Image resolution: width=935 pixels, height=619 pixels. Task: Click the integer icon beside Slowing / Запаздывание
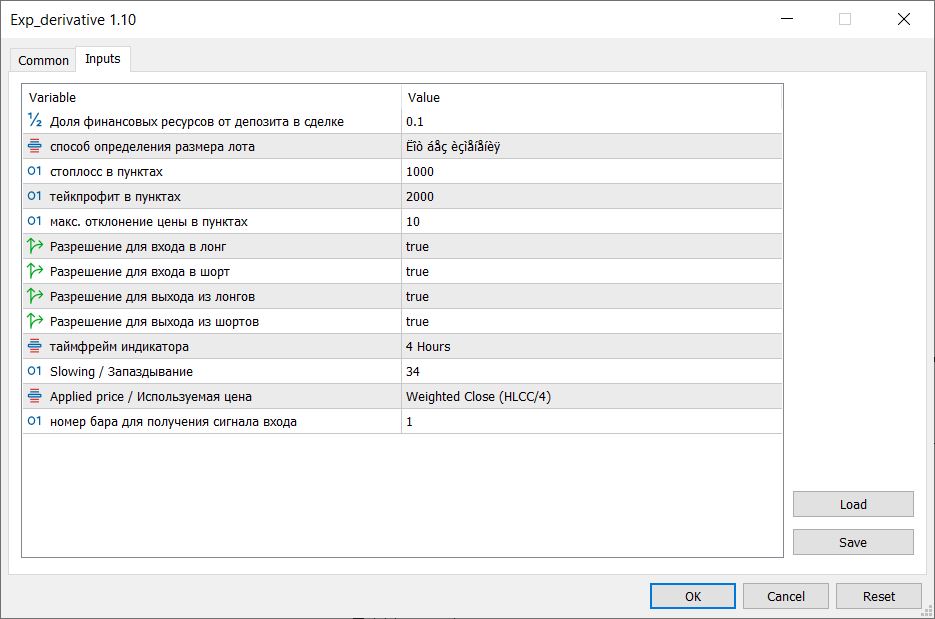click(x=35, y=371)
